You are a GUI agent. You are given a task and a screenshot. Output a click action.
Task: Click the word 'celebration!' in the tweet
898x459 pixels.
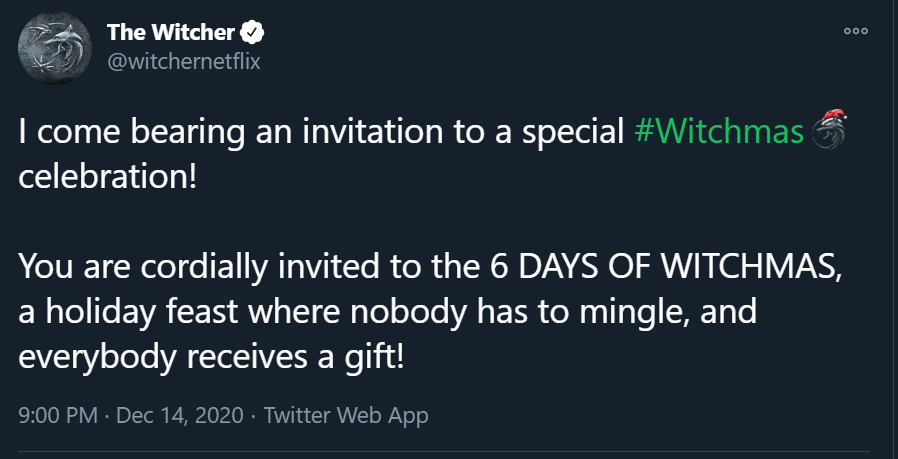(108, 177)
